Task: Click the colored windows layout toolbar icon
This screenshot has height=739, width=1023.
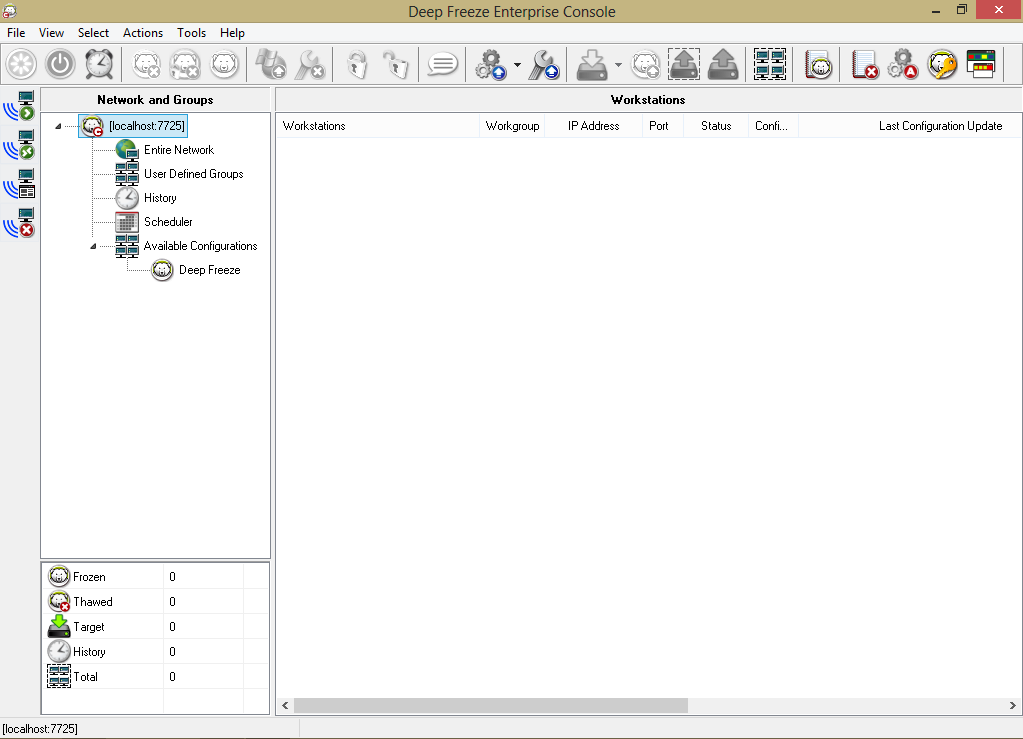Action: coord(981,65)
